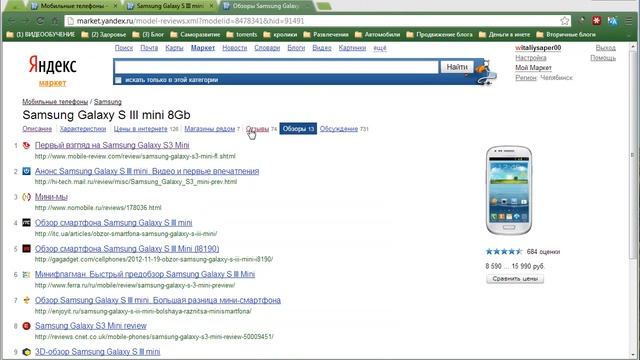Open torrents bookmarks folder
This screenshot has height=360, width=640.
[242, 35]
